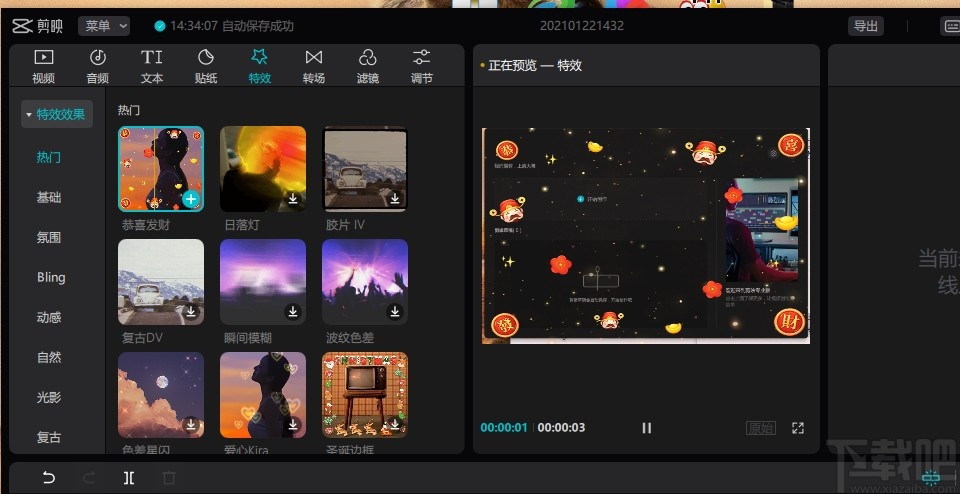Screen dimensions: 960x494
Task: Click the 导出 export button
Action: coord(866,26)
